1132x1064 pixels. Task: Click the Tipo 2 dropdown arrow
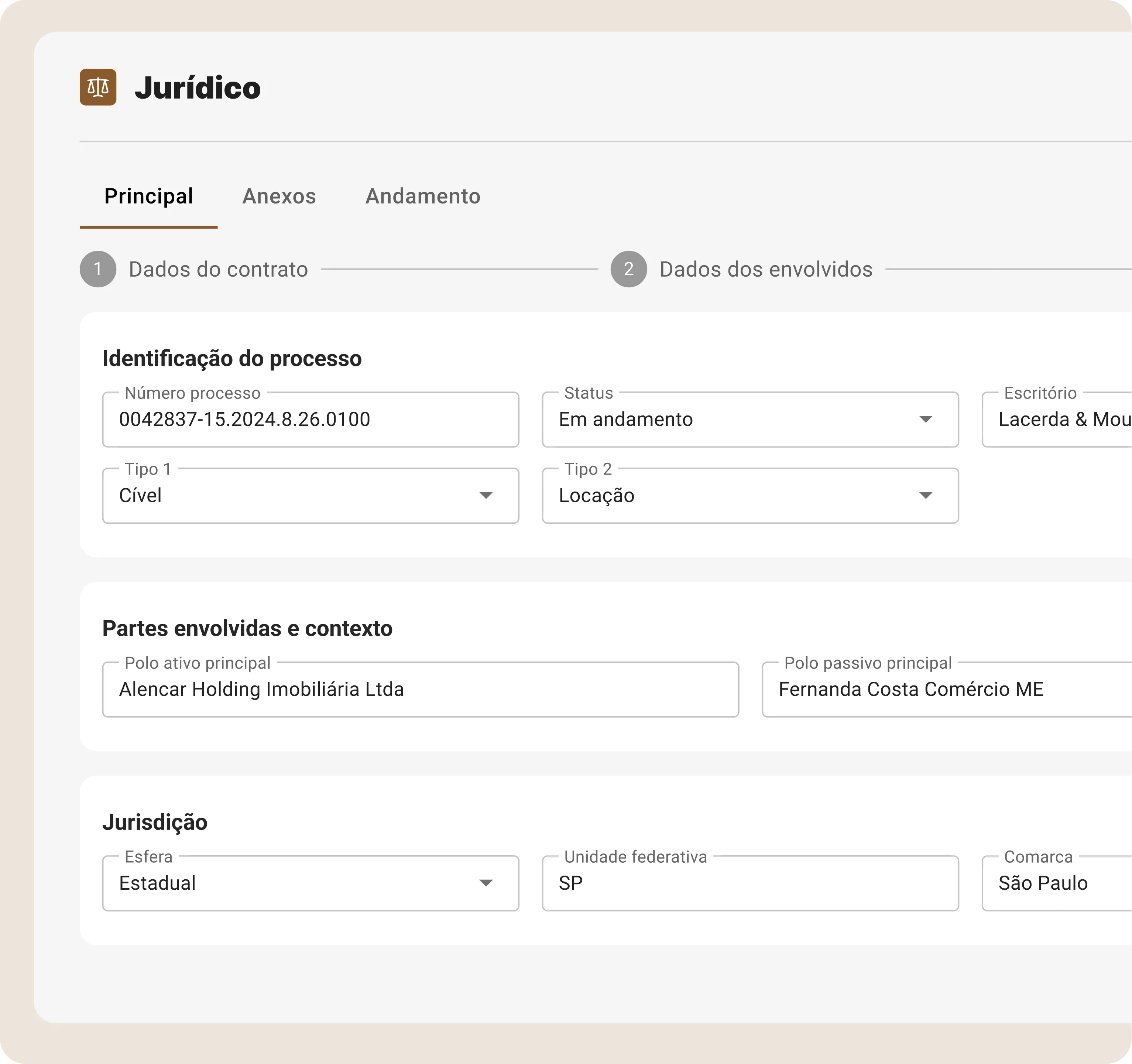point(926,496)
